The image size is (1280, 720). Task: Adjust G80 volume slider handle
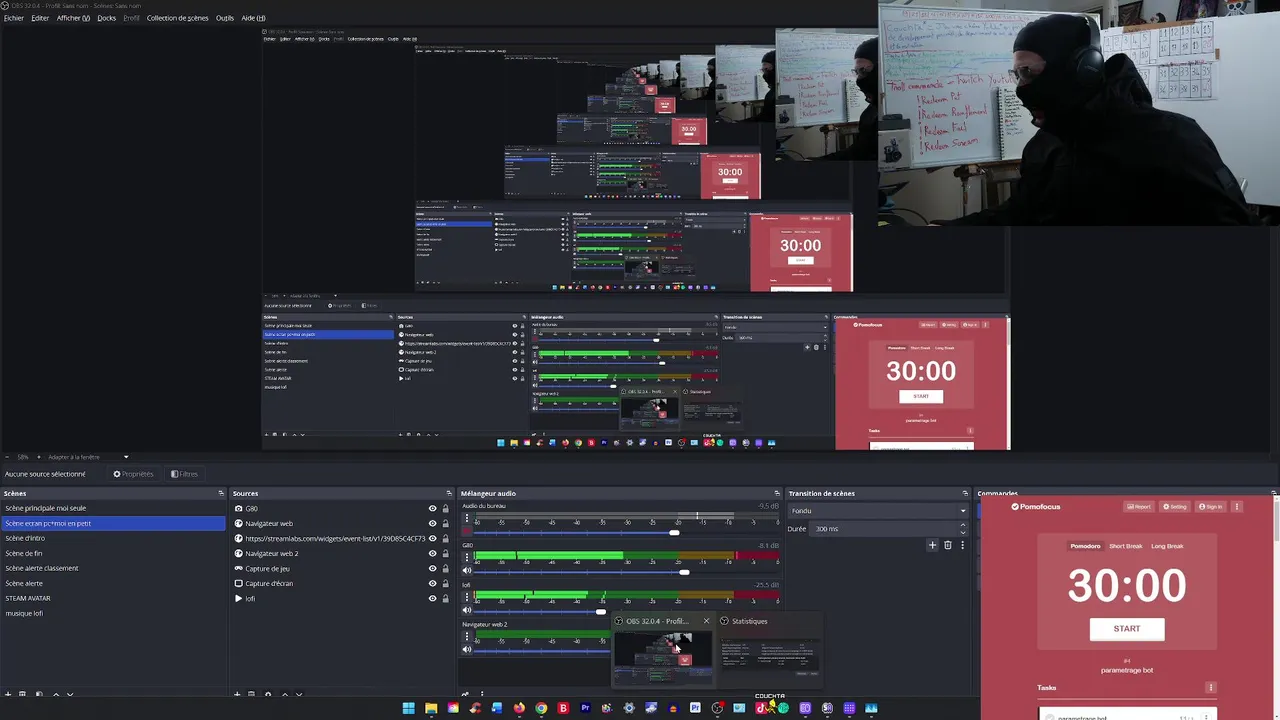point(684,571)
